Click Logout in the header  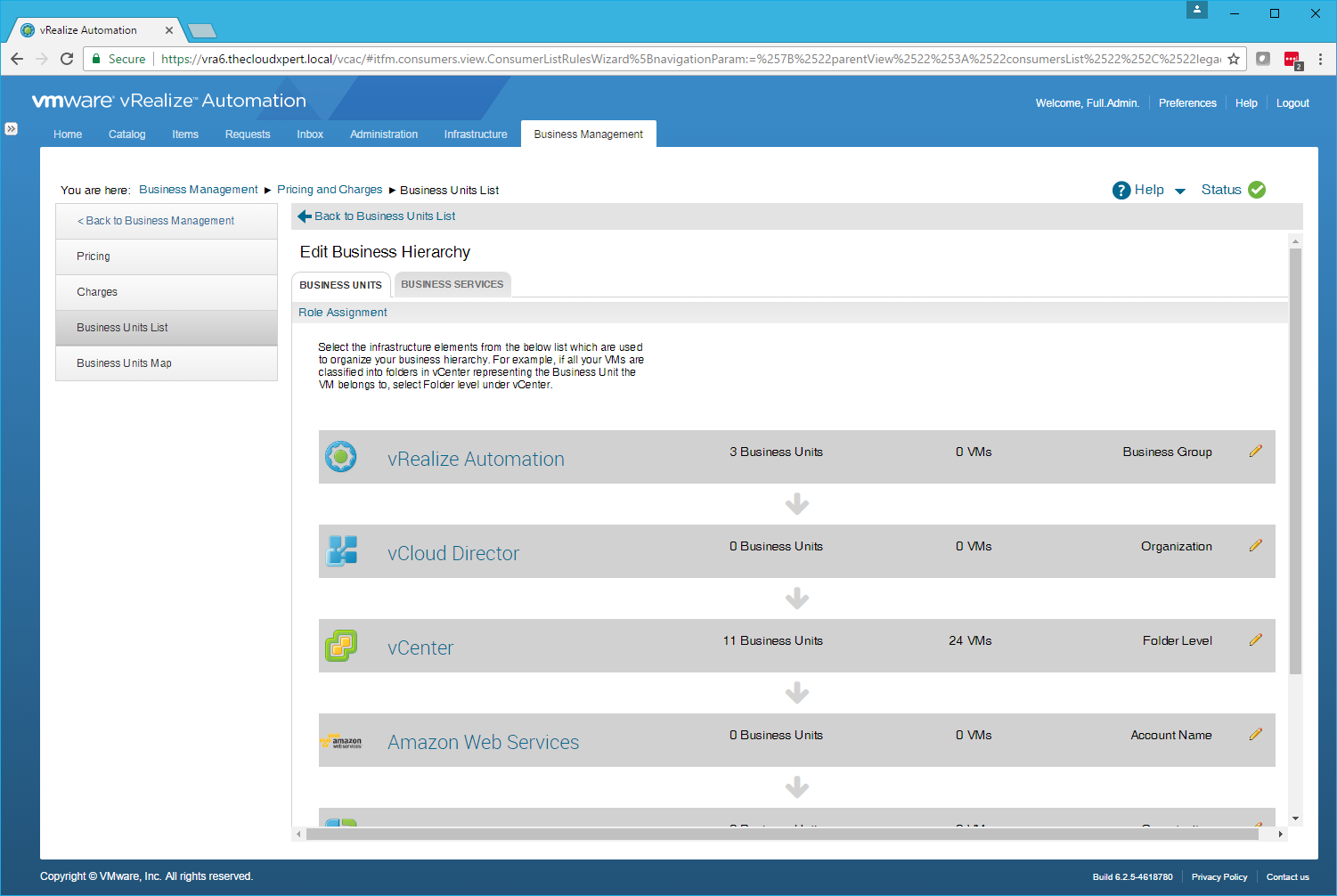(1292, 103)
